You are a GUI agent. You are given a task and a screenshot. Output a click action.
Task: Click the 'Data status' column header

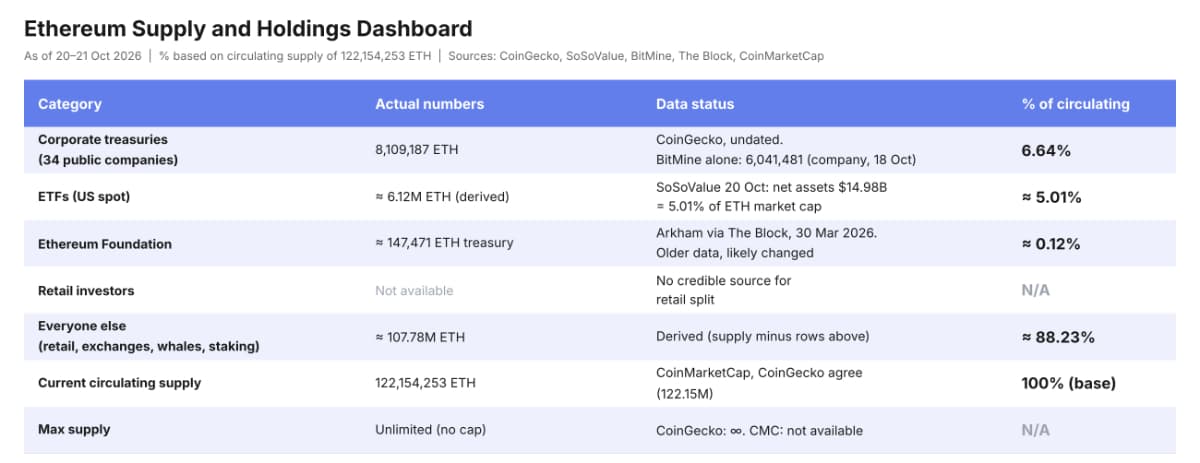click(x=694, y=104)
